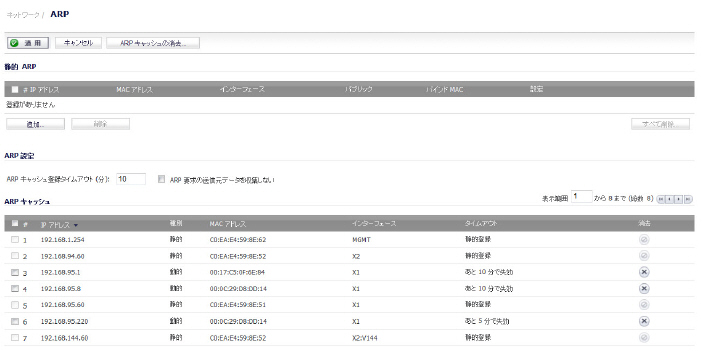Screen dimensions: 702x362
Task: Check the row 2 checkbox for 192.168.94.60
Action: [x=15, y=256]
